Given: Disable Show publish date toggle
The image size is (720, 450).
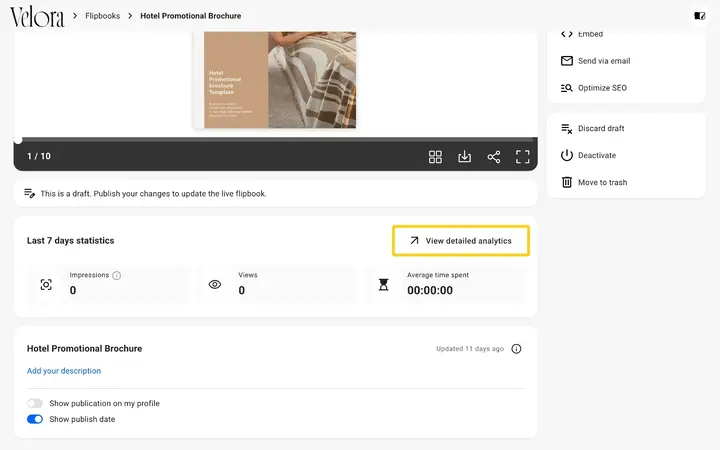Looking at the screenshot, I should click(34, 419).
